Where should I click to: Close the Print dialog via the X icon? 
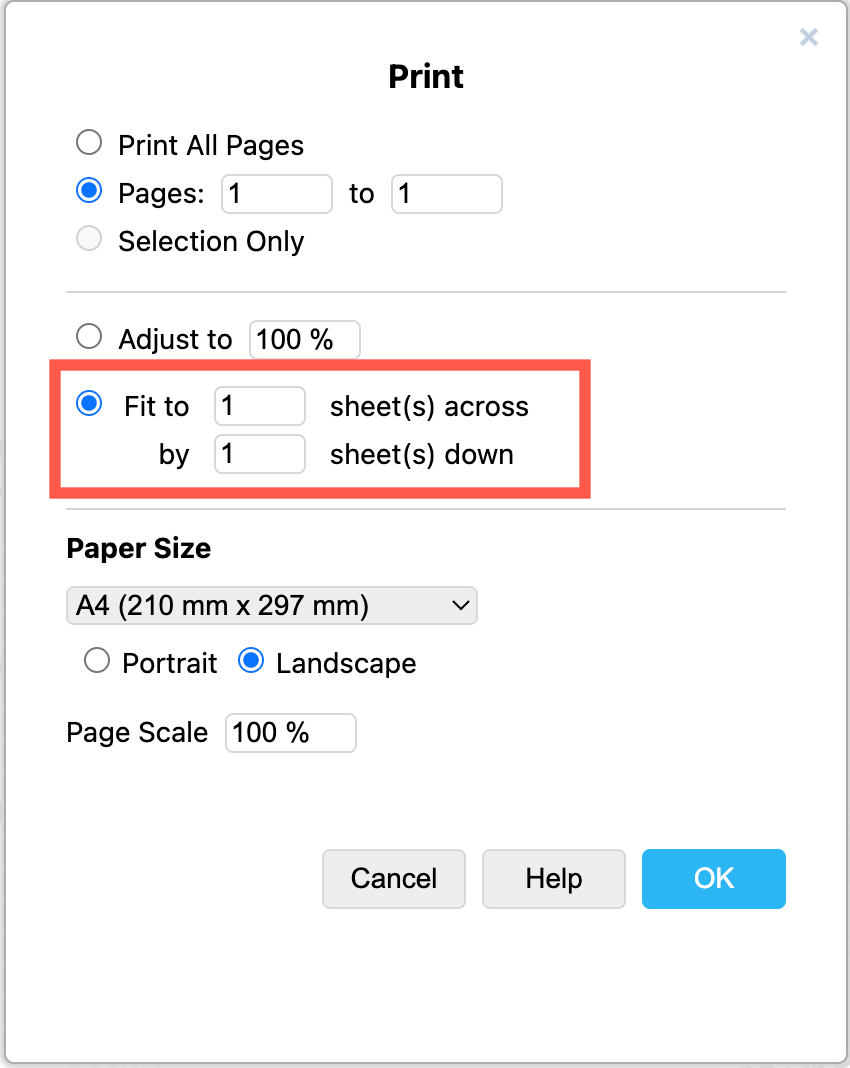click(x=809, y=37)
